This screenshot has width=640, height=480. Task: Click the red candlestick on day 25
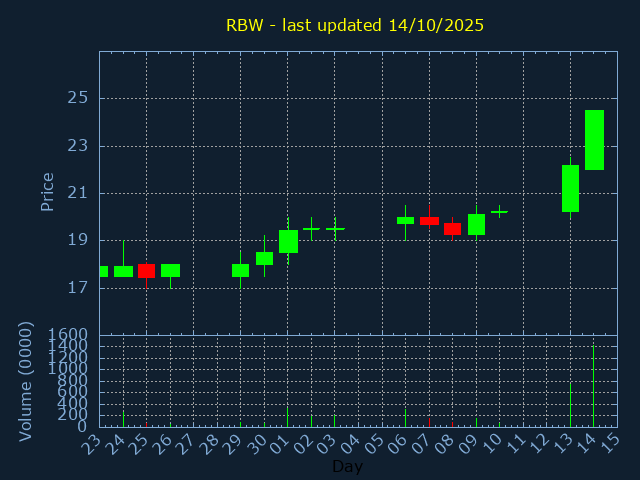coord(146,270)
